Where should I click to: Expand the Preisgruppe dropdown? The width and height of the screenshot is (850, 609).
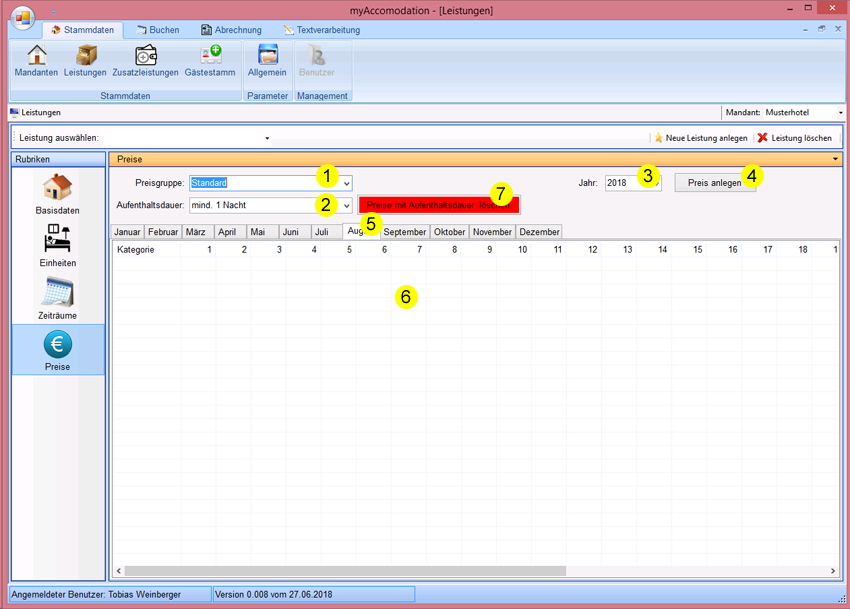coord(346,184)
